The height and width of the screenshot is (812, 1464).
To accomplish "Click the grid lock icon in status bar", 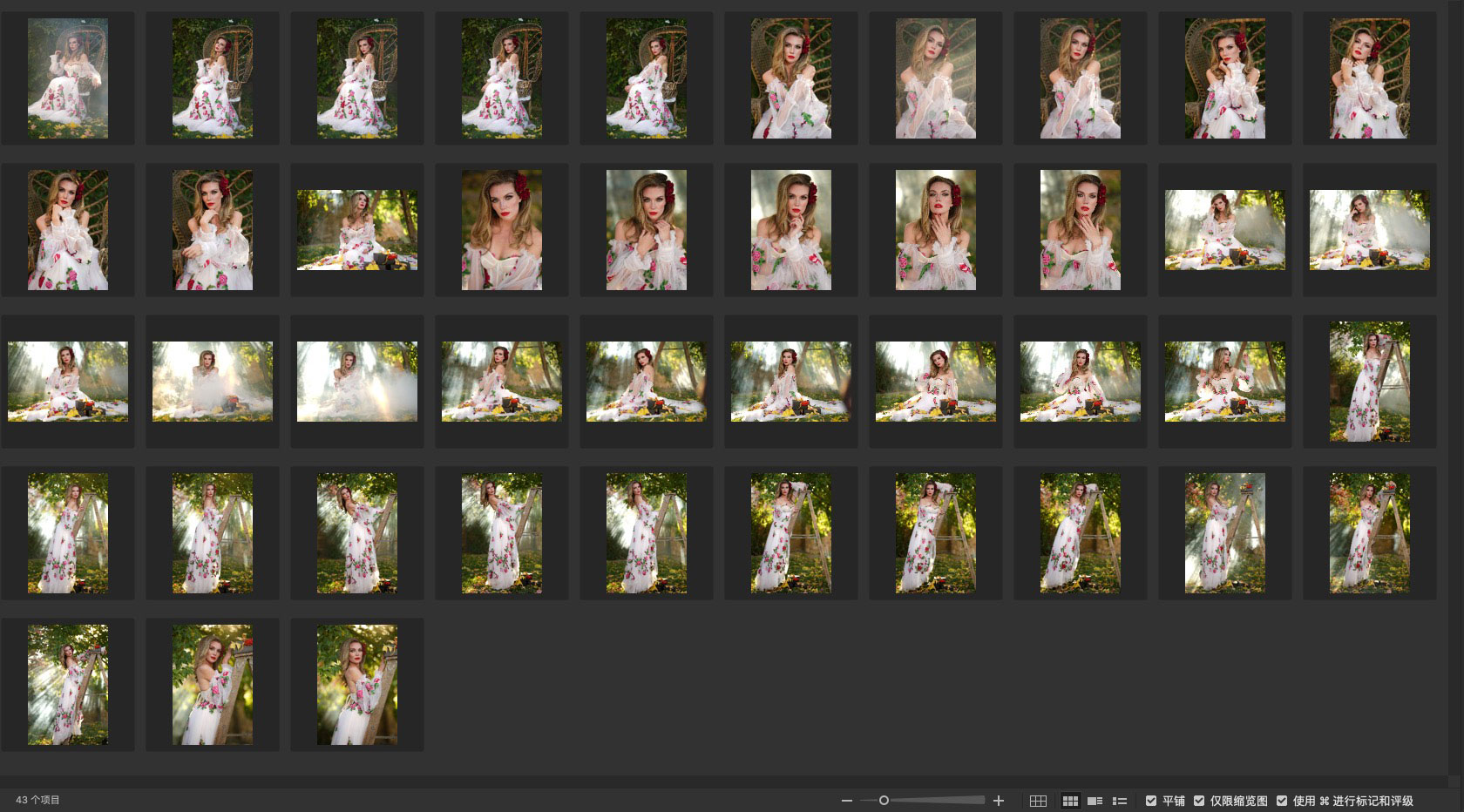I will click(1038, 801).
